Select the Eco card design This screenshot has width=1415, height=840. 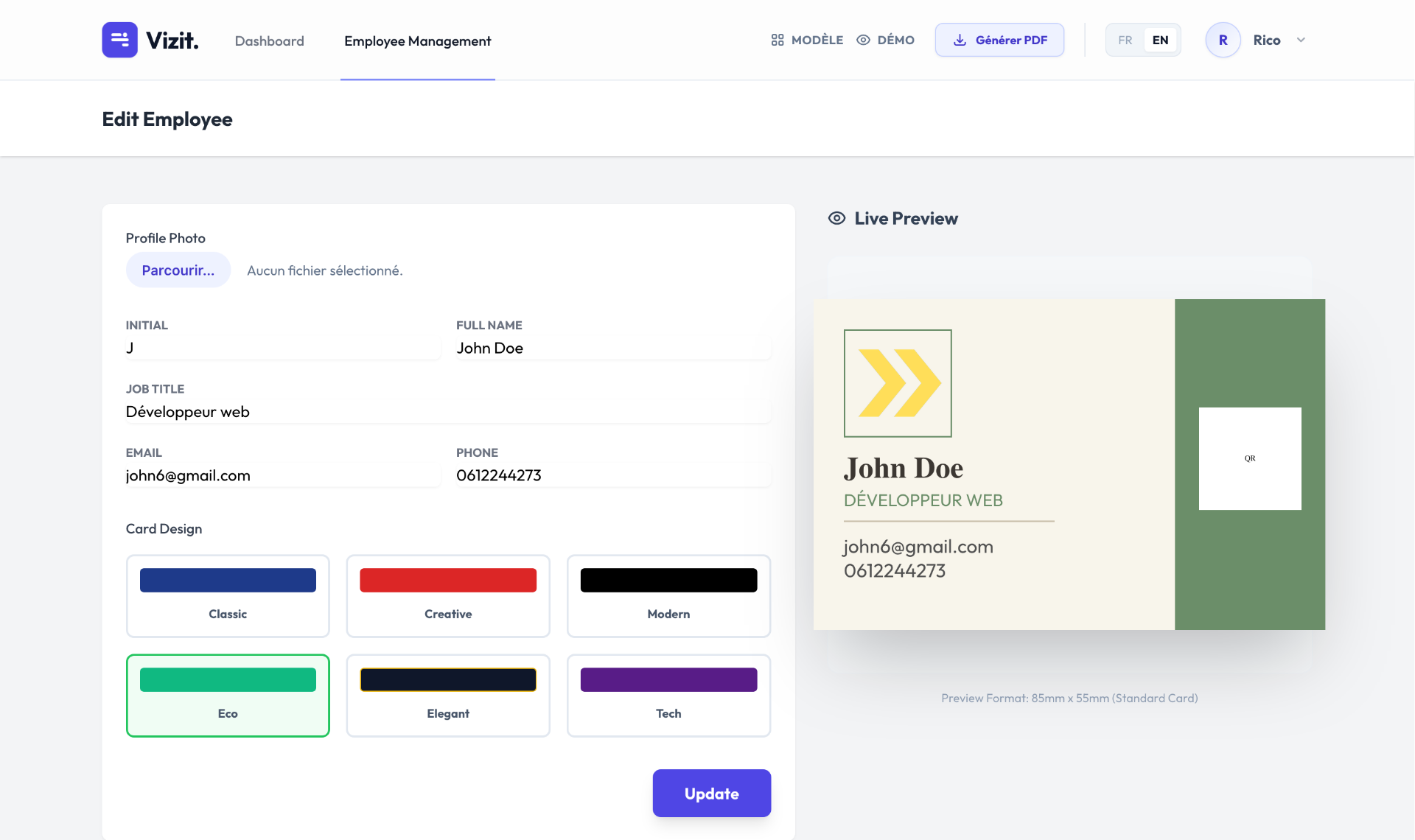pos(228,696)
